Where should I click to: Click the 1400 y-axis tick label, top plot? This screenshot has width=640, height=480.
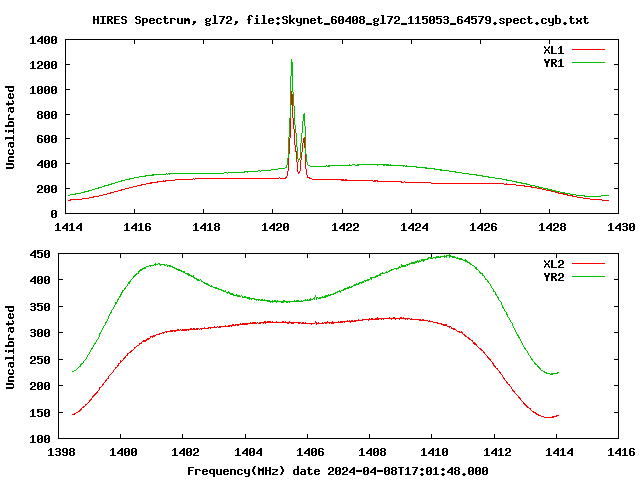coord(43,40)
